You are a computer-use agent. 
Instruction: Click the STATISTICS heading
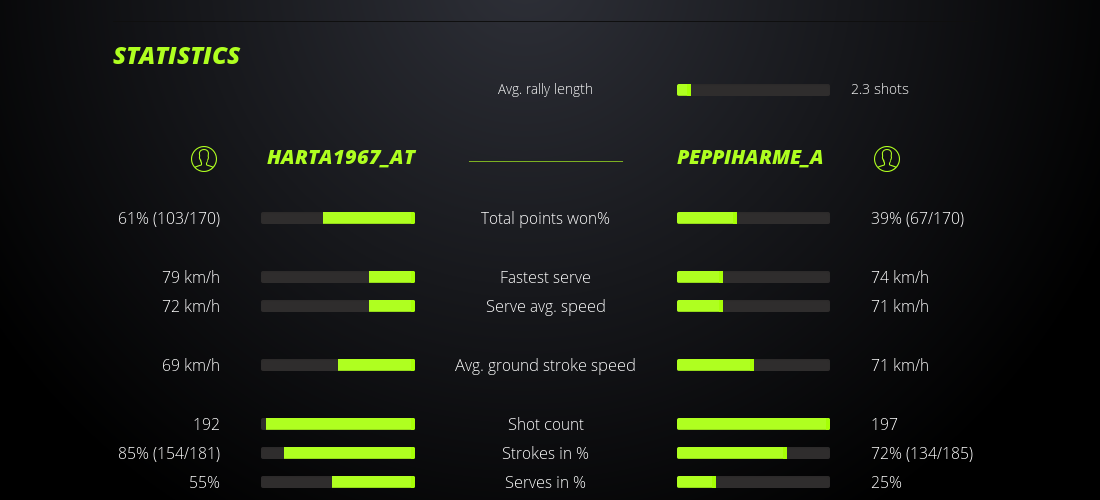point(177,56)
